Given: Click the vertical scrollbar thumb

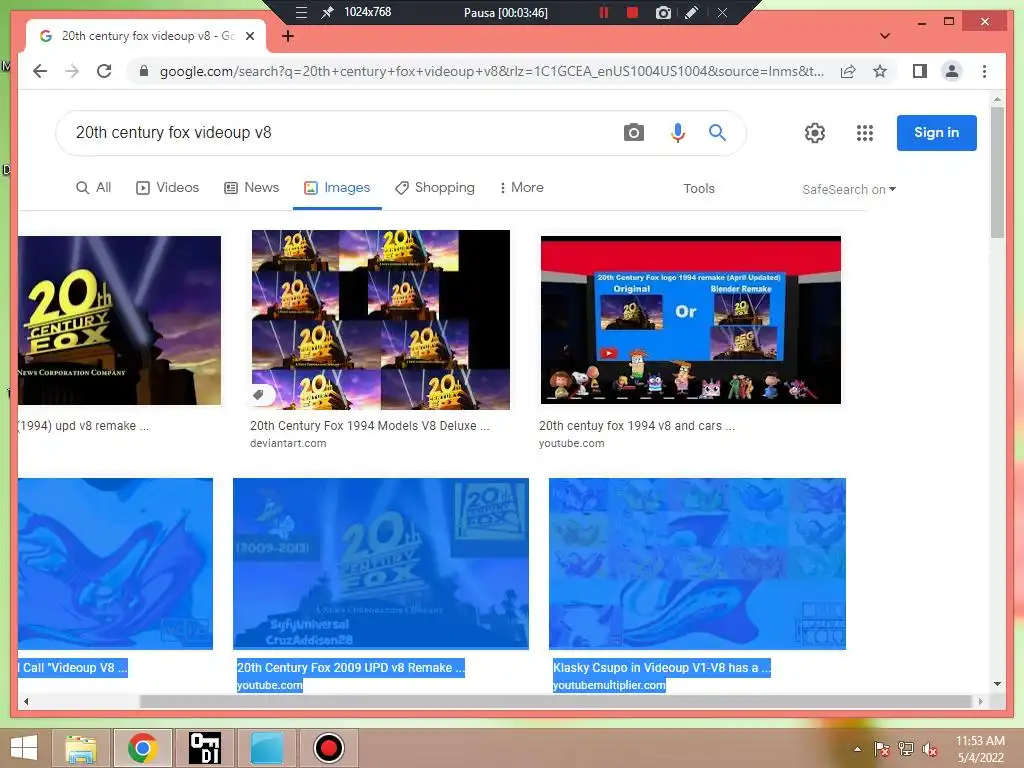Looking at the screenshot, I should pyautogui.click(x=997, y=172).
